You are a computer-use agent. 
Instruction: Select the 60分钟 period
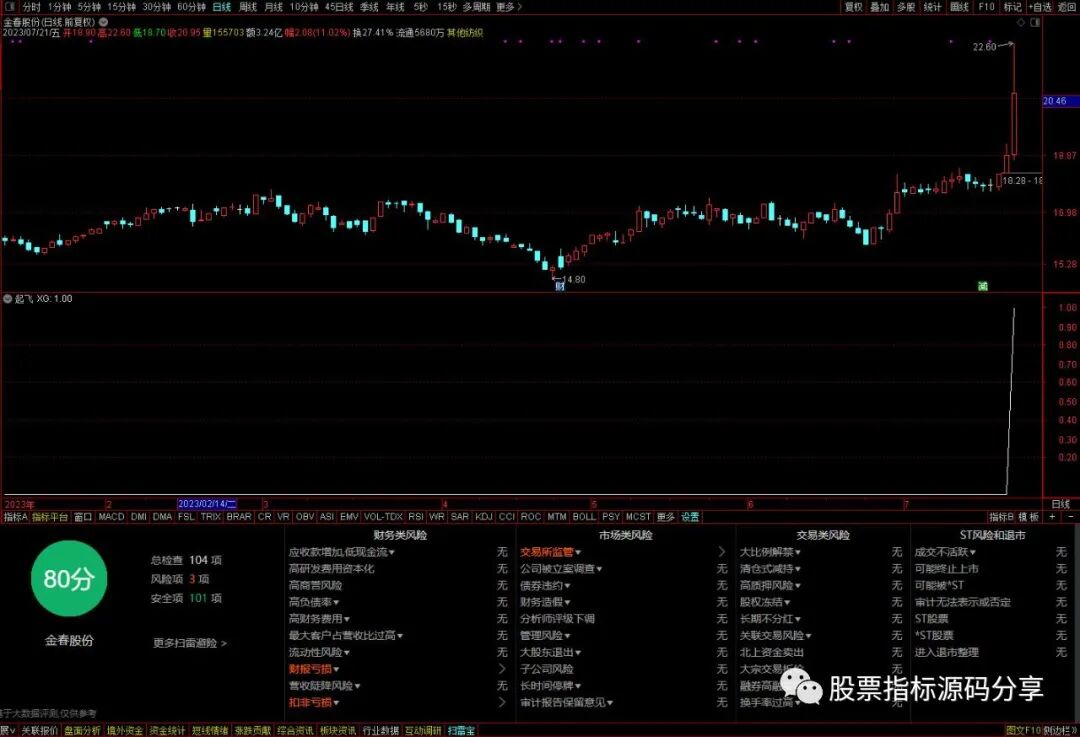coord(191,7)
